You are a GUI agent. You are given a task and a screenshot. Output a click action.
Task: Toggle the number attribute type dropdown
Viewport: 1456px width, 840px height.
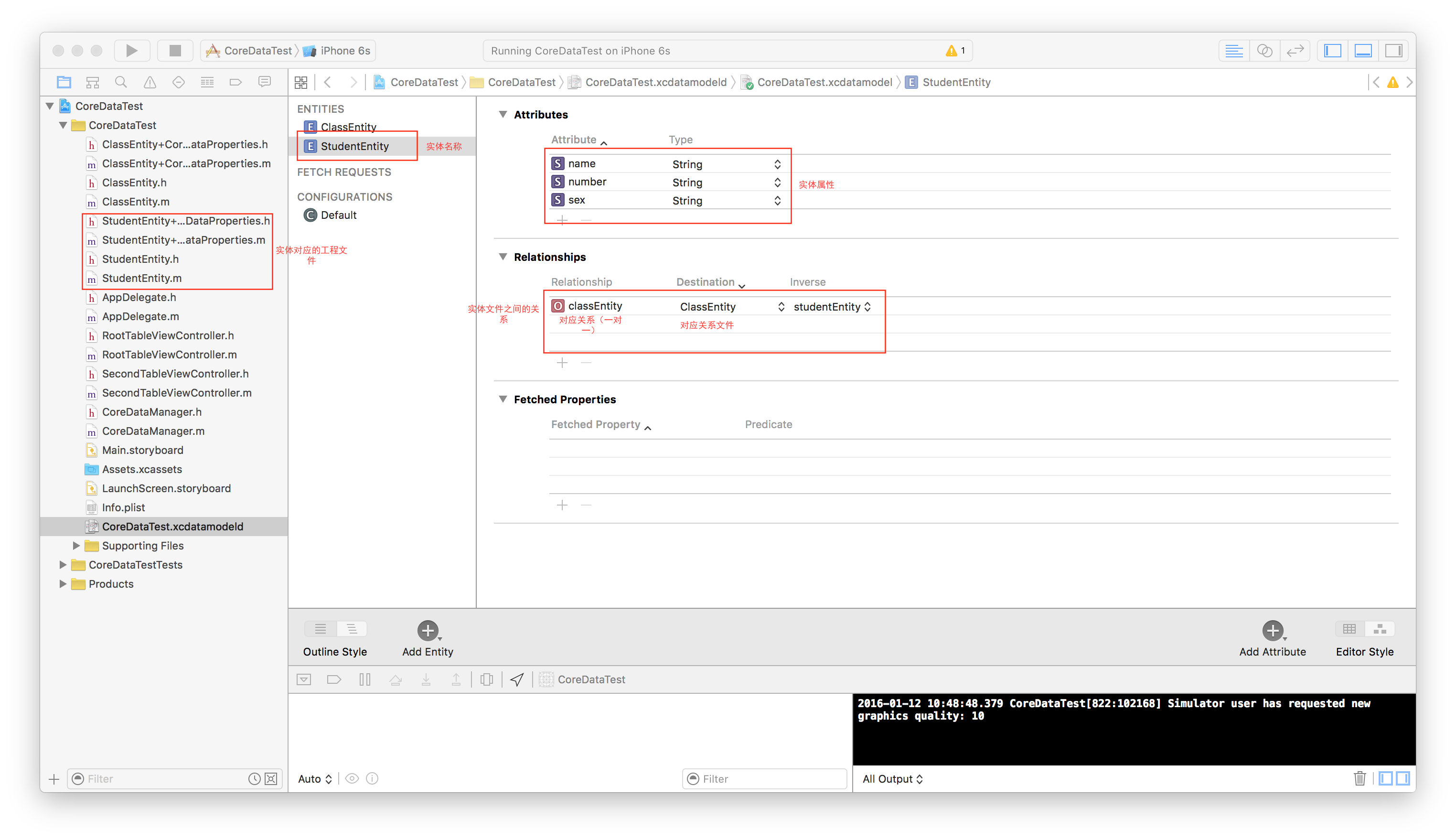pyautogui.click(x=778, y=182)
